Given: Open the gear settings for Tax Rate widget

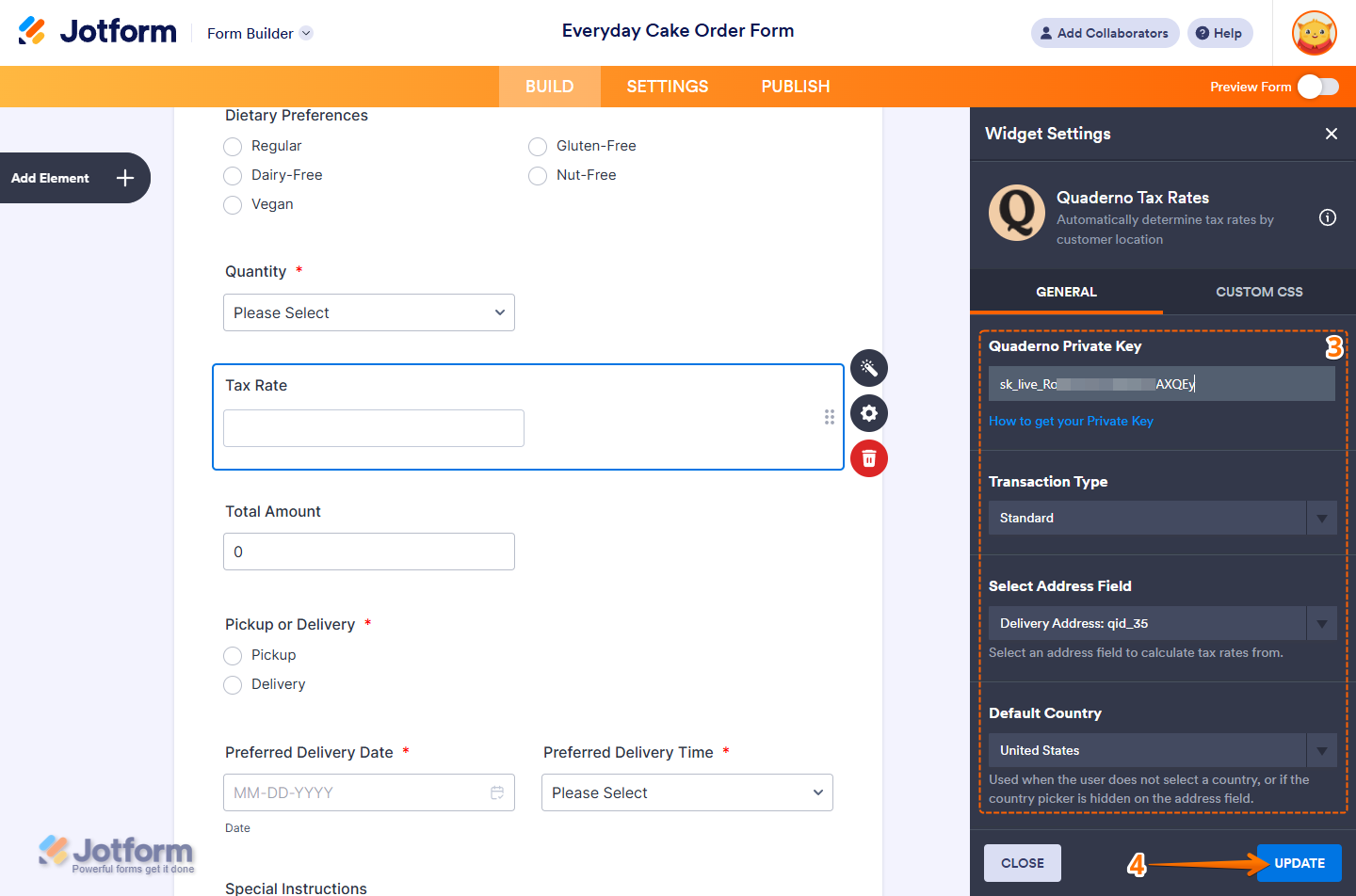Looking at the screenshot, I should coord(868,413).
